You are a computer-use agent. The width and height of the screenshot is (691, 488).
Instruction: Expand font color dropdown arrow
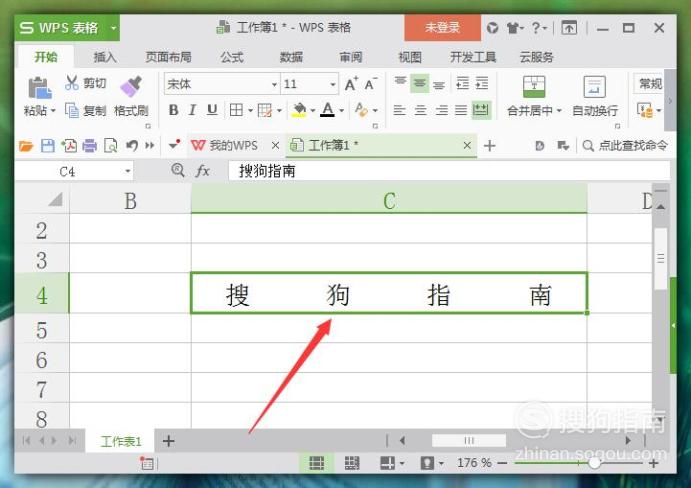342,110
